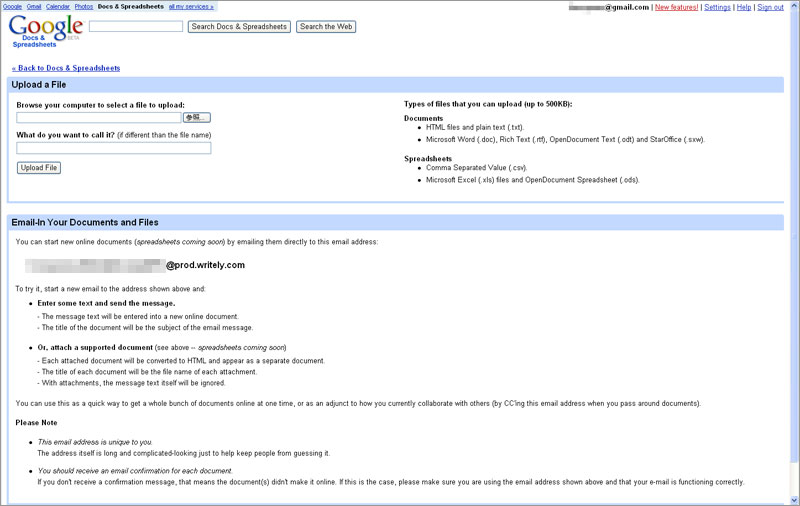Viewport: 800px width, 506px height.
Task: Click the Search the Web button
Action: click(326, 27)
